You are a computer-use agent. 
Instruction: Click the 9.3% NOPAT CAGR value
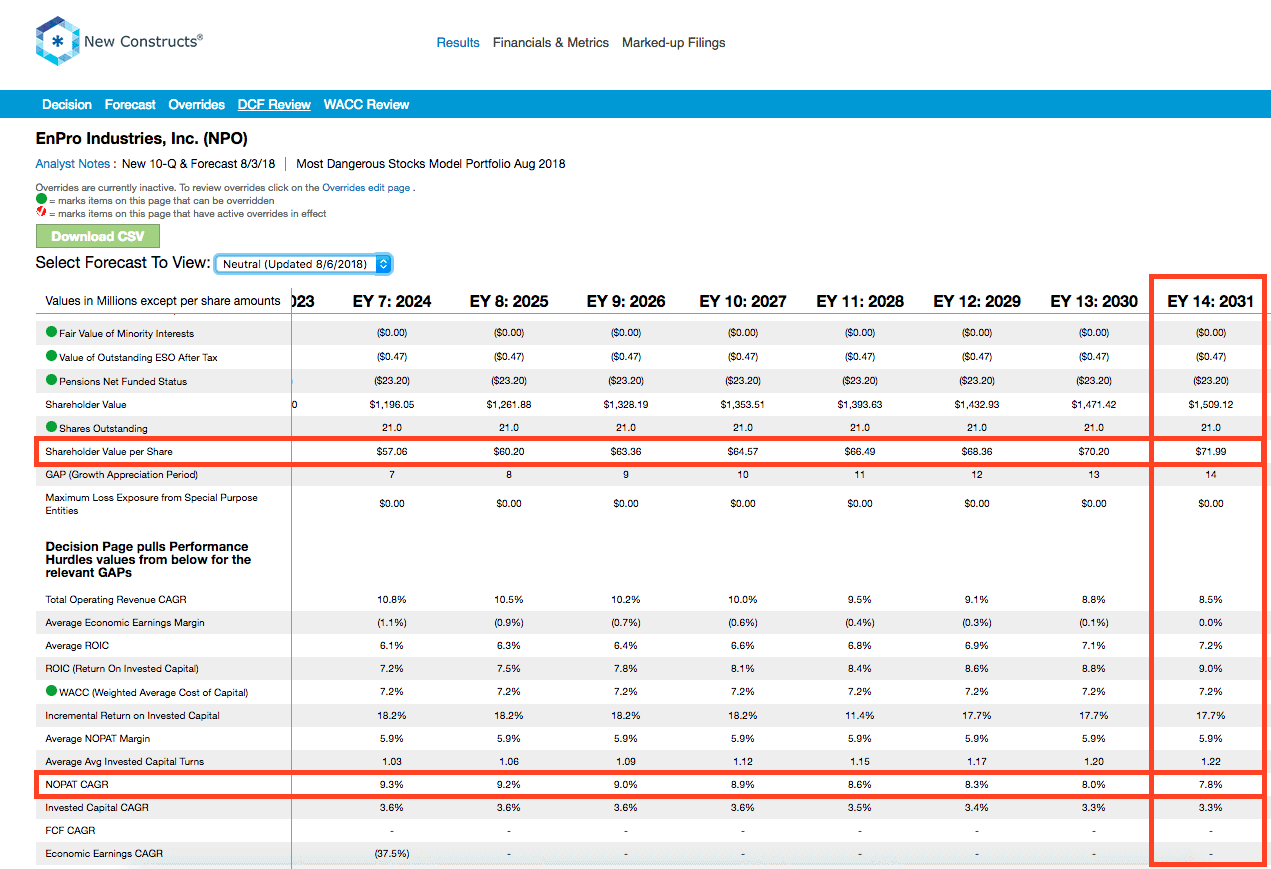392,784
